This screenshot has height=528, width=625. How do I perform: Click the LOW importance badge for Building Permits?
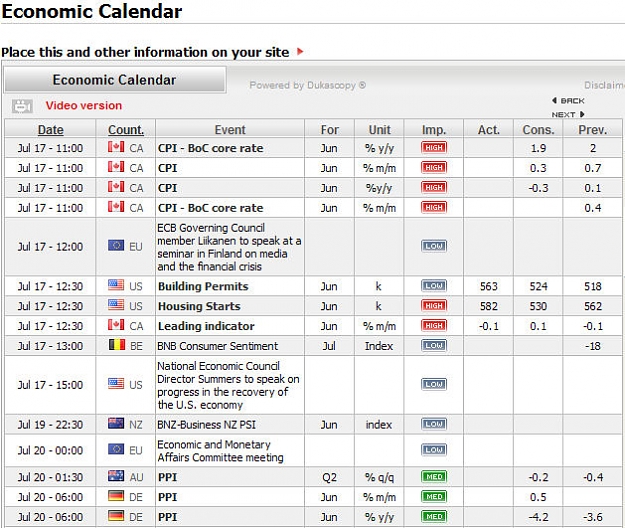point(434,286)
